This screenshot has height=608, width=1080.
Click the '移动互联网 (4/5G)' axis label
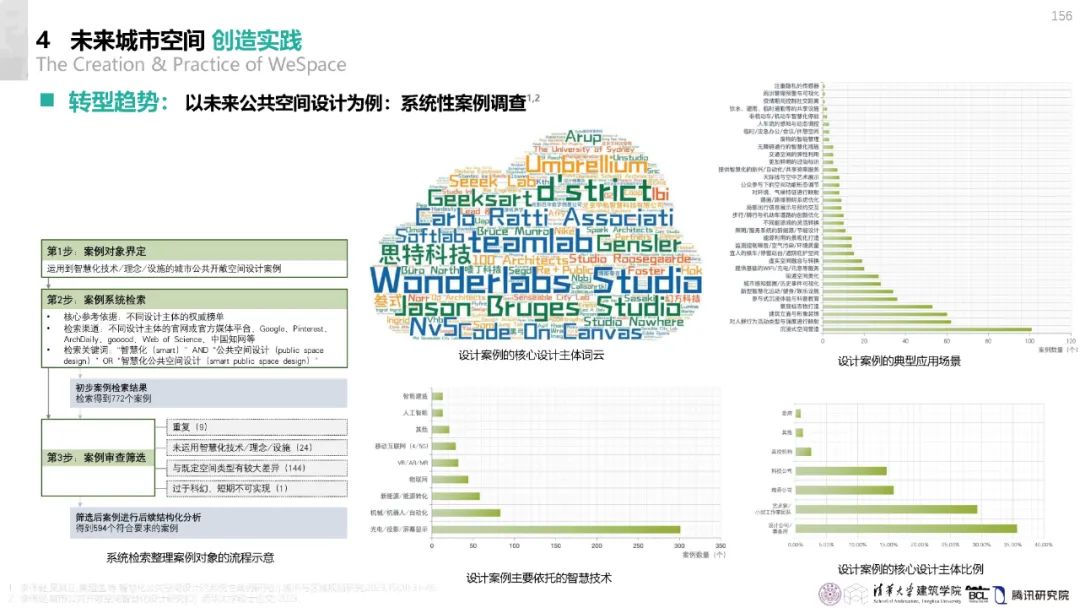tap(402, 446)
